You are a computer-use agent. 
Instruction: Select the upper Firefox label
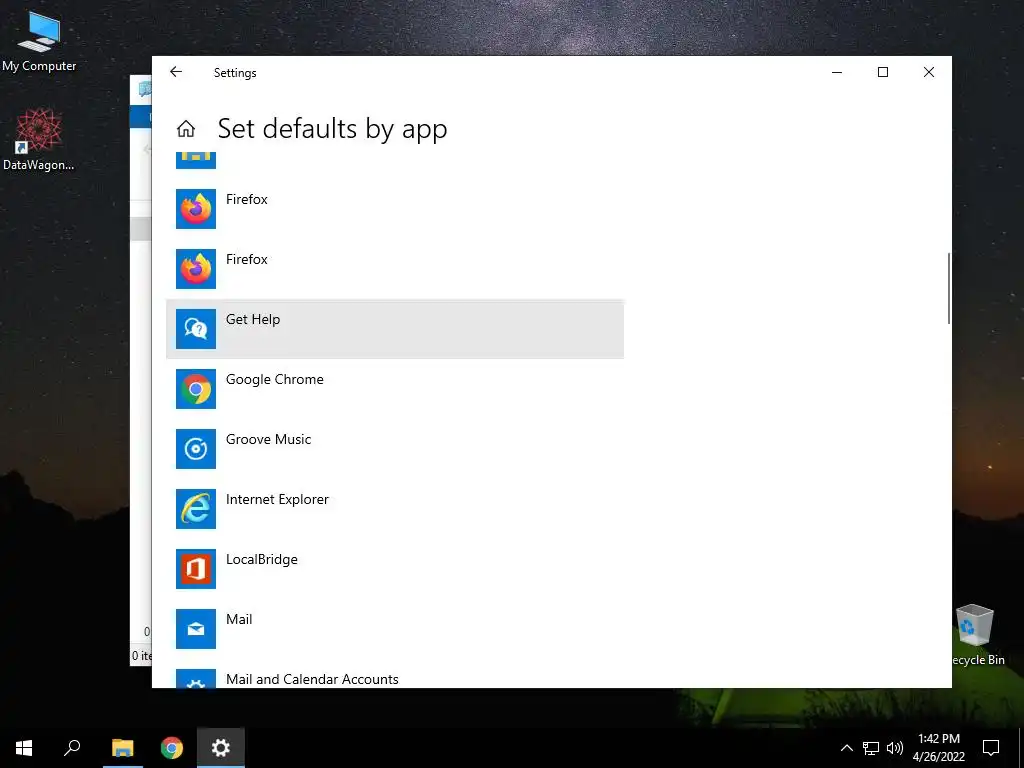[x=247, y=199]
